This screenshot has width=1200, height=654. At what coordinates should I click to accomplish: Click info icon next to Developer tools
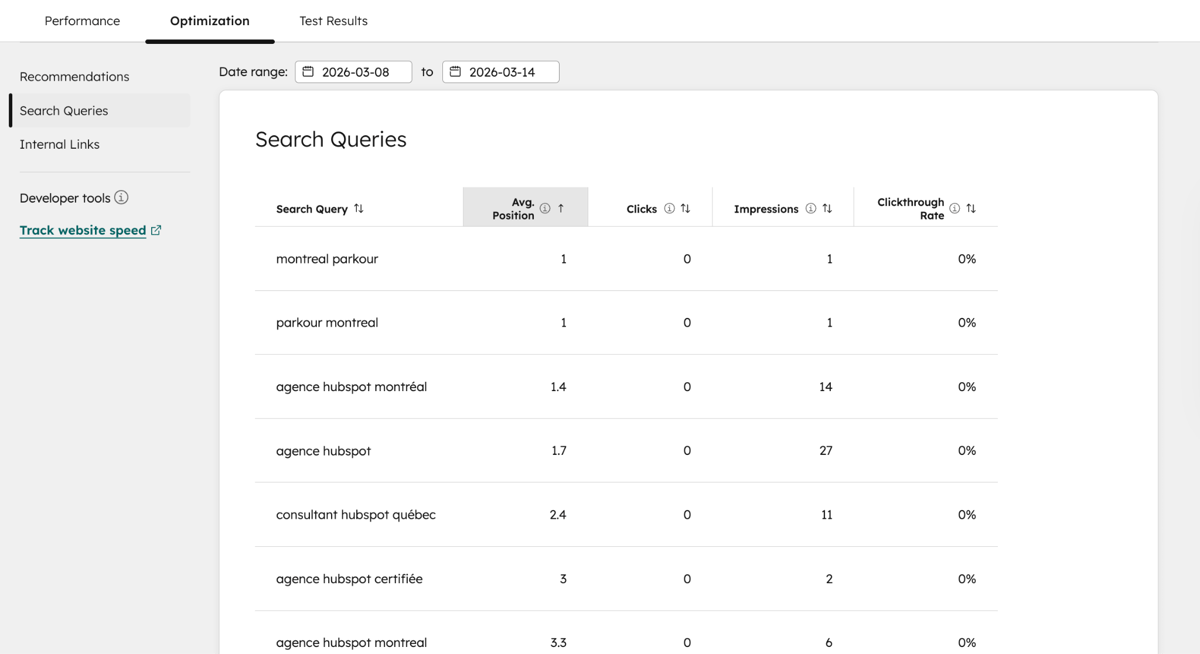(121, 198)
